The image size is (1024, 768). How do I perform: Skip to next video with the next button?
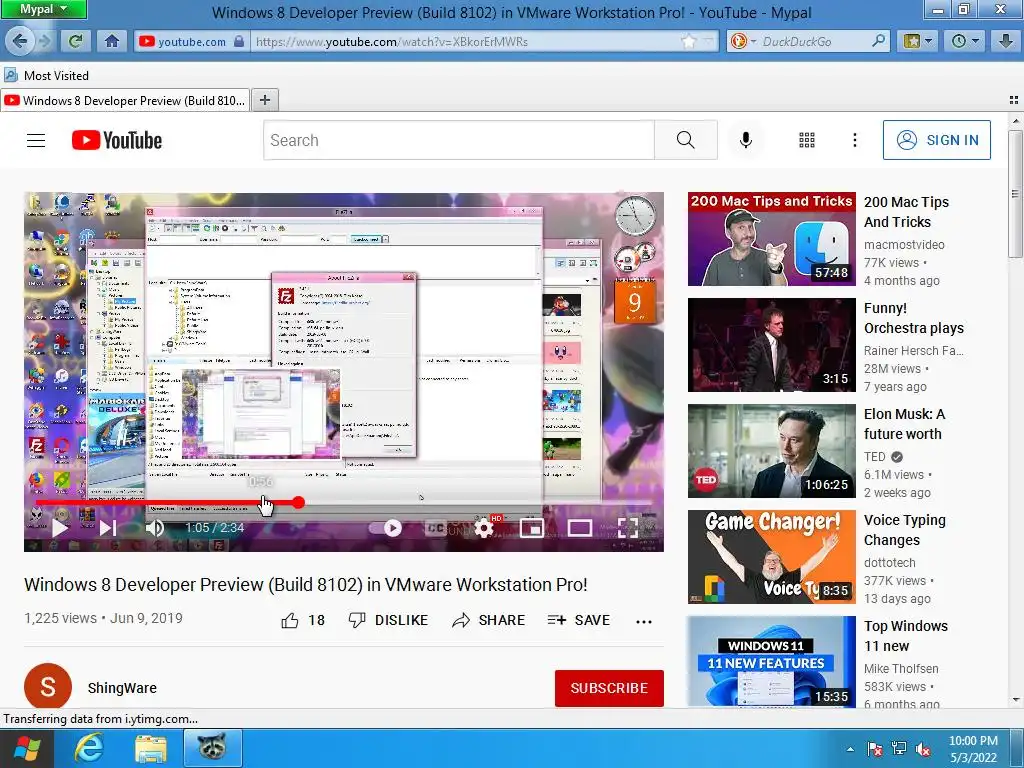click(x=108, y=528)
